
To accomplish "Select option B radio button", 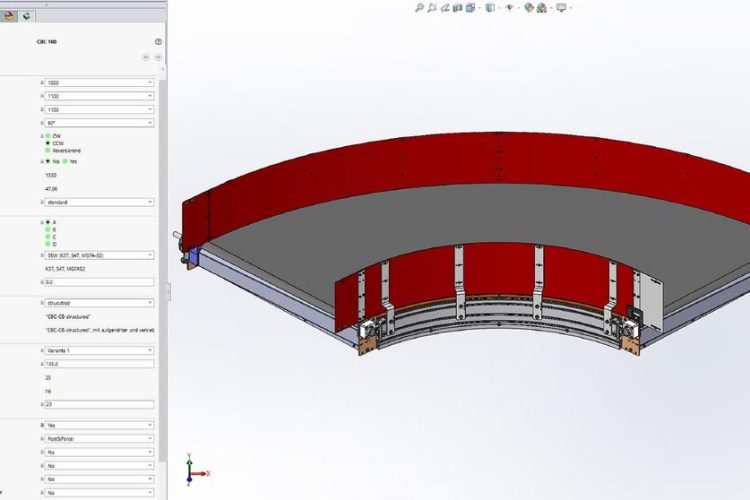I will click(47, 229).
